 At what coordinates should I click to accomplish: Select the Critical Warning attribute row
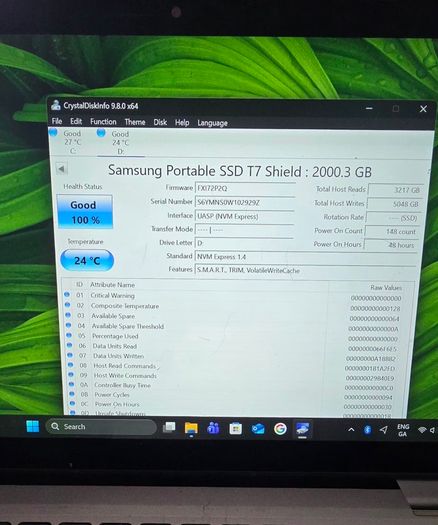click(x=233, y=296)
